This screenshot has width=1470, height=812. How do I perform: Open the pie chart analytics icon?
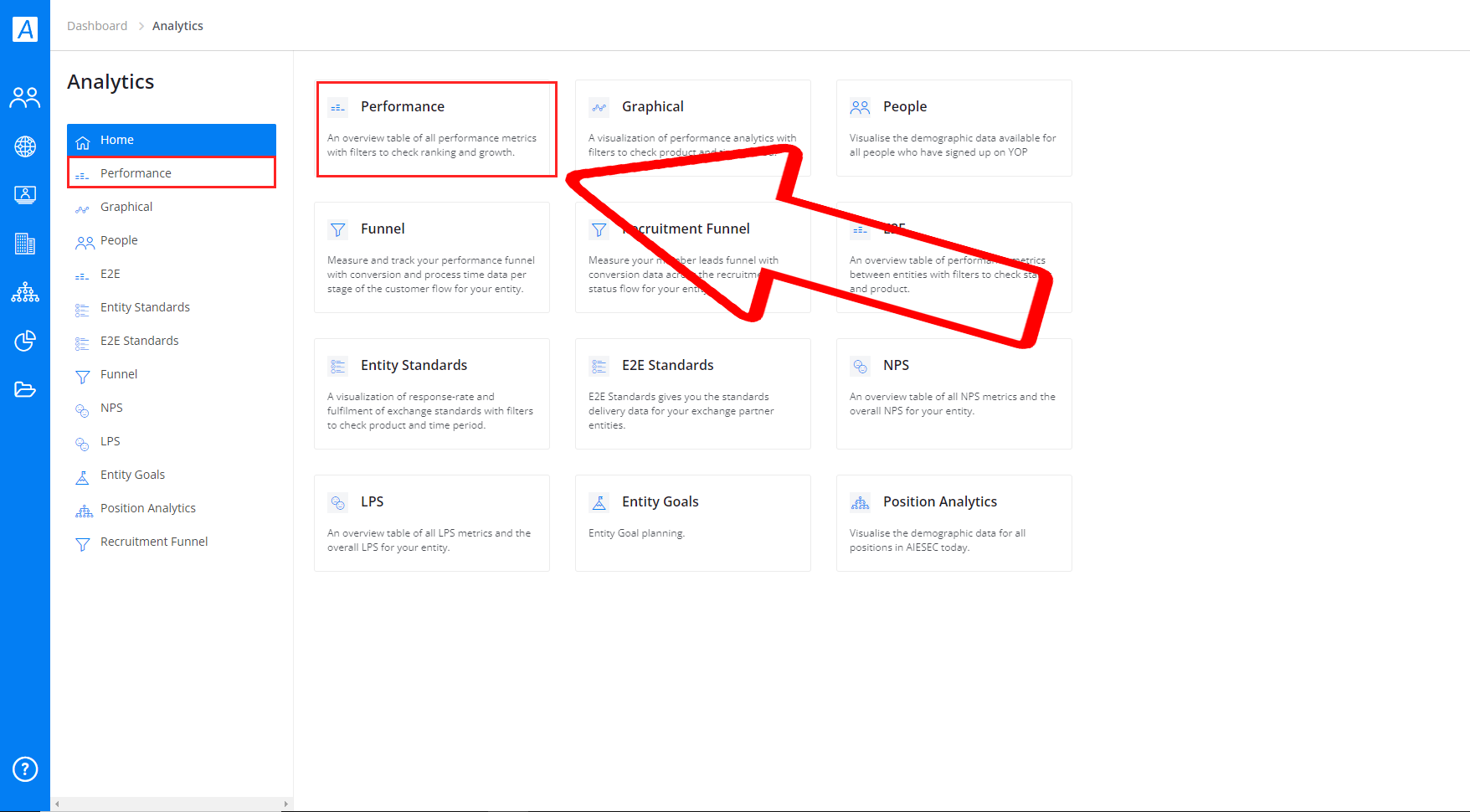[25, 341]
